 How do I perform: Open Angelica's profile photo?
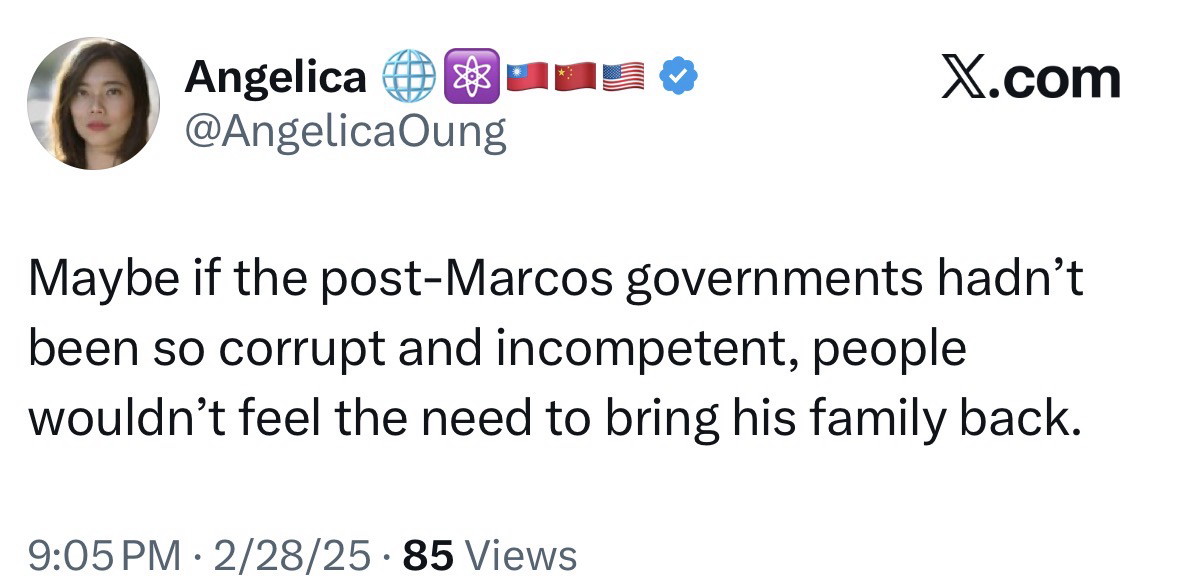(93, 103)
